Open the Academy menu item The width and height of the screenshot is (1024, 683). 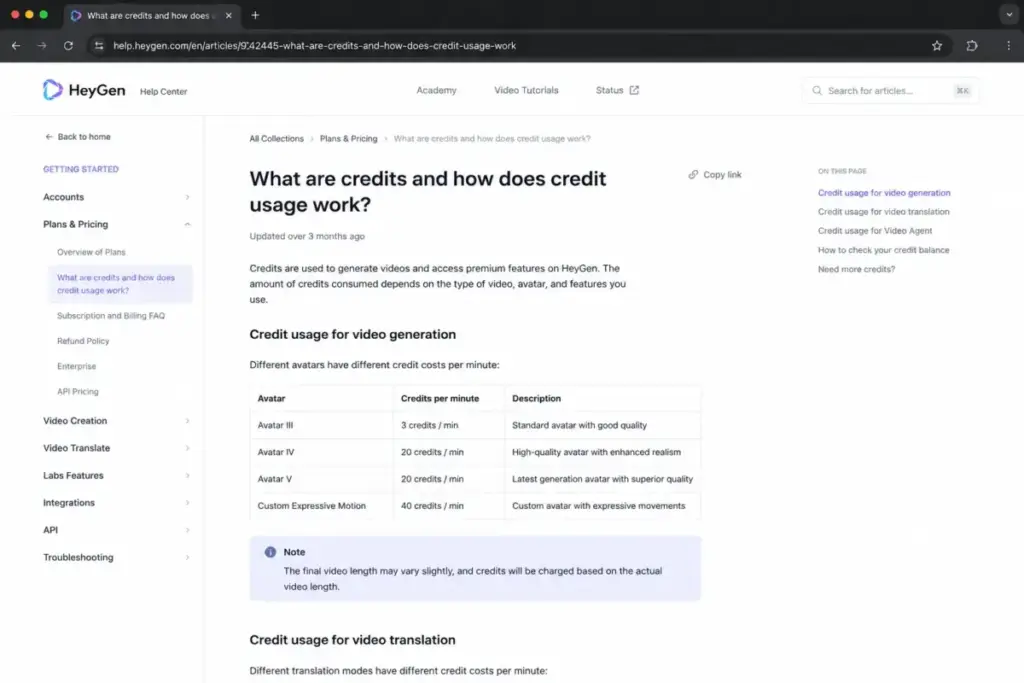[x=436, y=90]
